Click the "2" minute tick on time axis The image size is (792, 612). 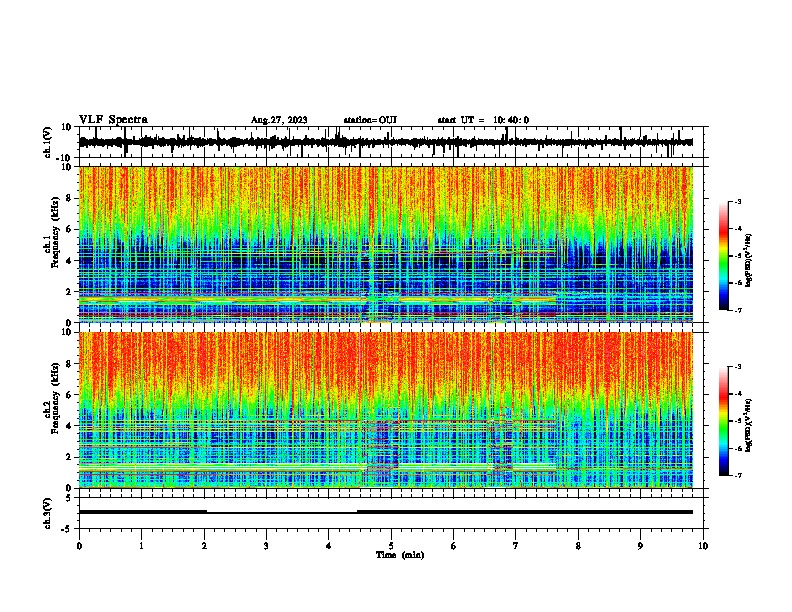click(204, 546)
